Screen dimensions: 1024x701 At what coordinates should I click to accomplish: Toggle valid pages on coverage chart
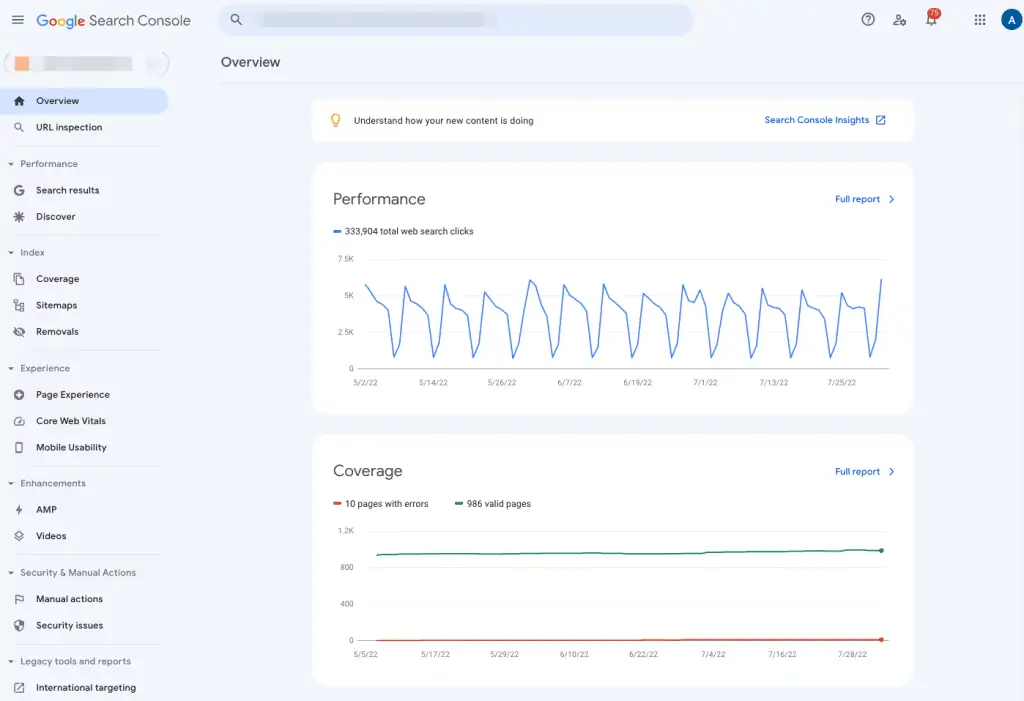pyautogui.click(x=493, y=504)
